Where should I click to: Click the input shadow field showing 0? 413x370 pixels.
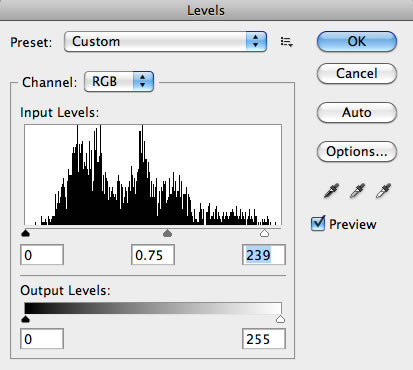tap(42, 255)
